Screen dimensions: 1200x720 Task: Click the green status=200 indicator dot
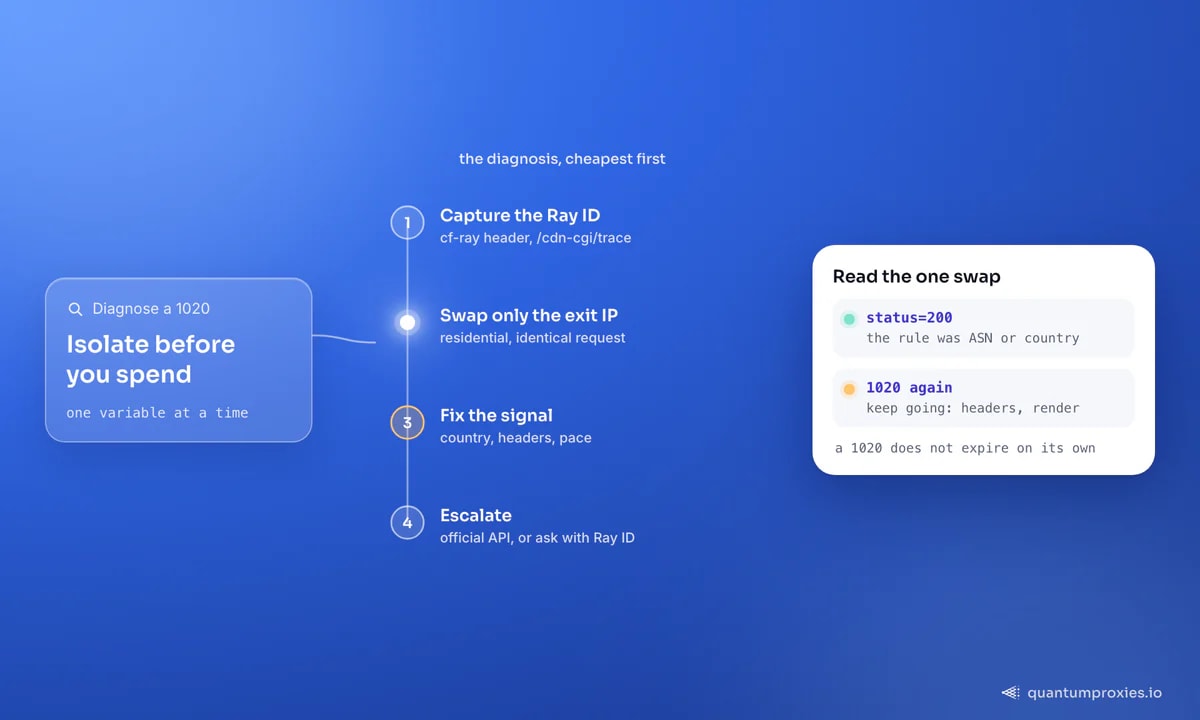point(849,319)
